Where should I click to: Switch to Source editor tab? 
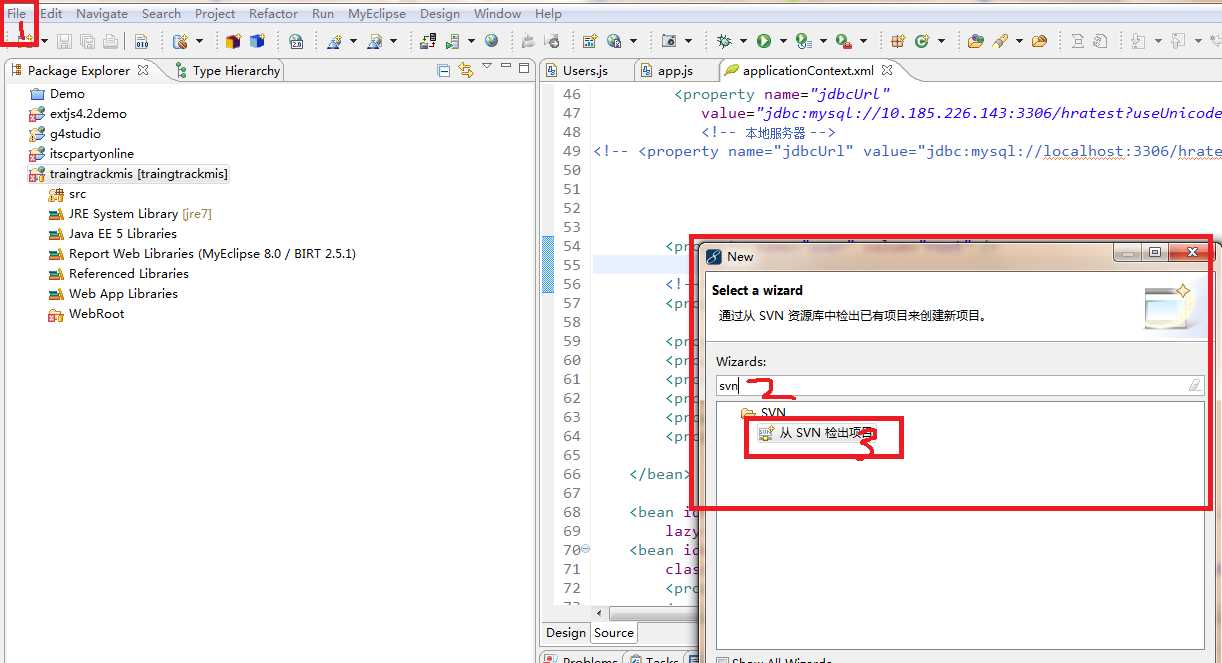click(614, 632)
